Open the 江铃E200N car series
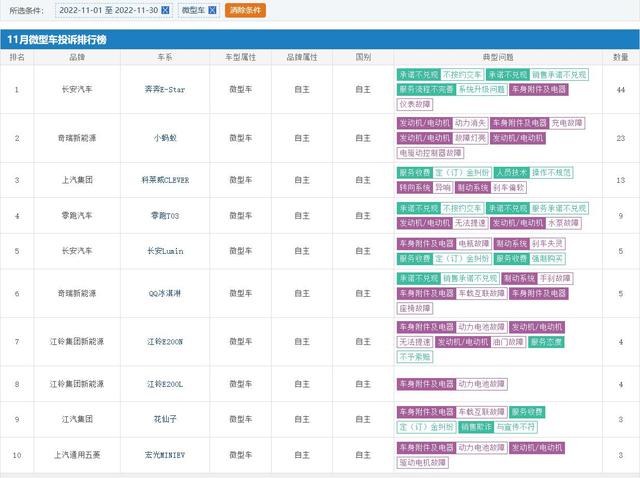Screen dimensions: 640x478 (165, 342)
